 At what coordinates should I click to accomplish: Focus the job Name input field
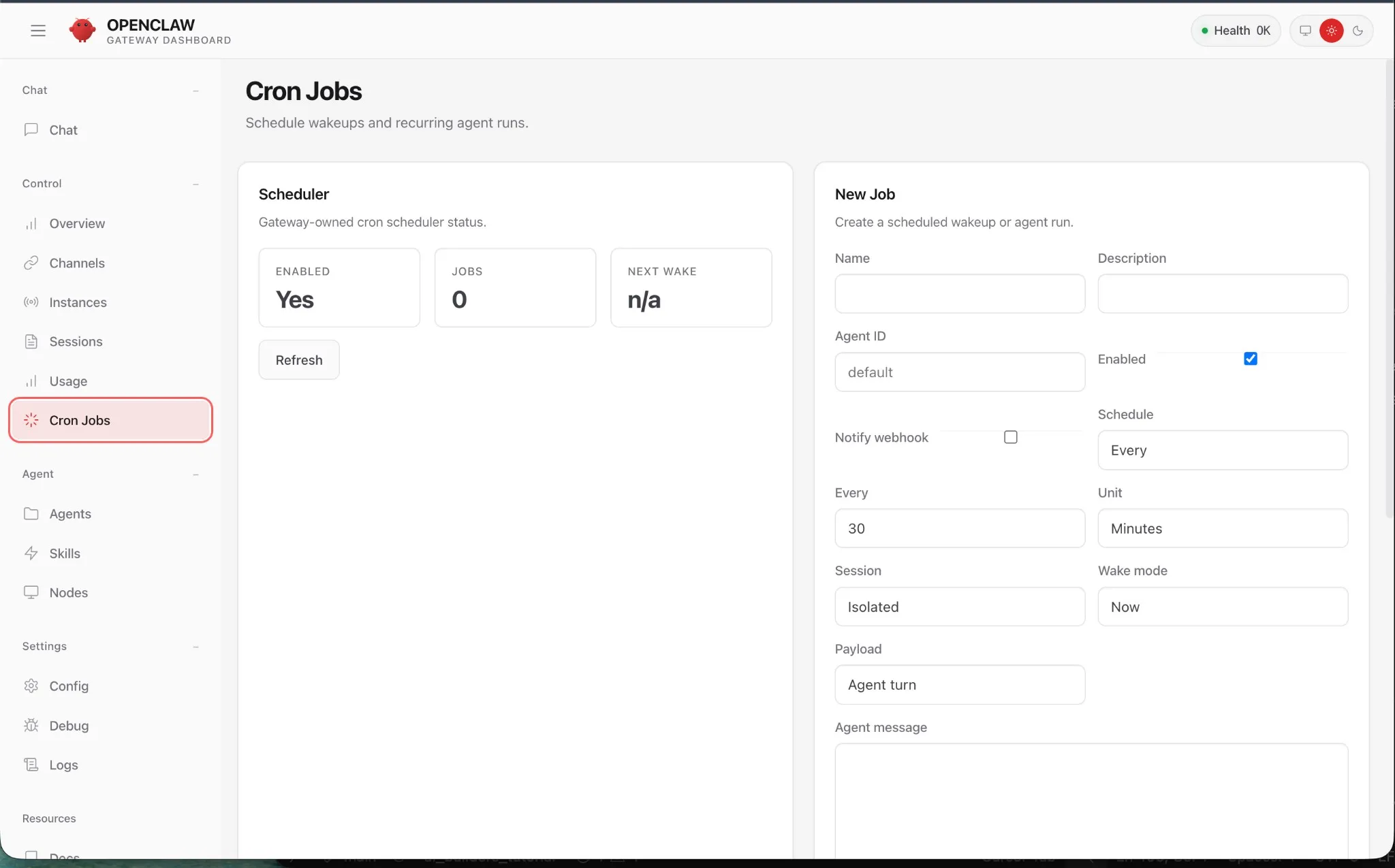pyautogui.click(x=960, y=293)
